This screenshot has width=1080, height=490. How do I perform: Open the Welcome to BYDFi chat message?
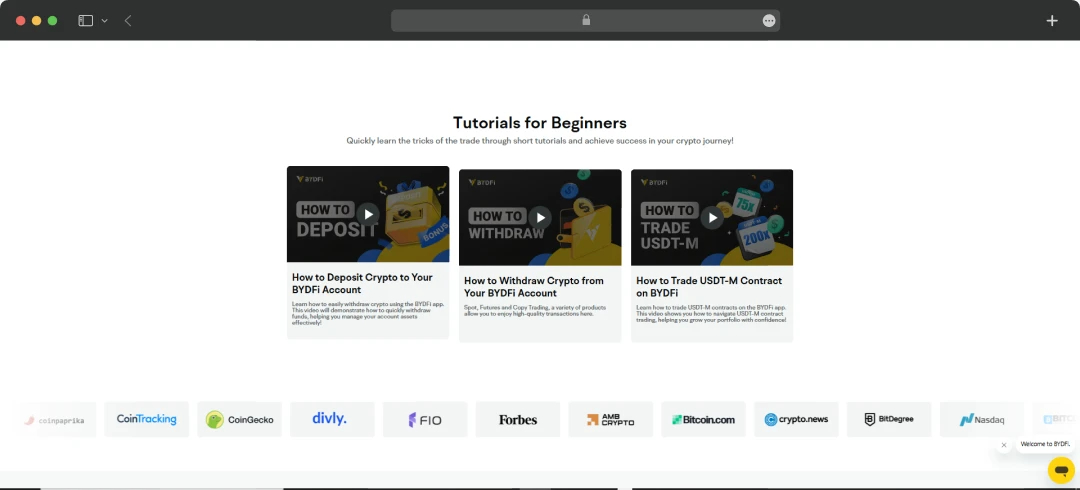[1045, 445]
